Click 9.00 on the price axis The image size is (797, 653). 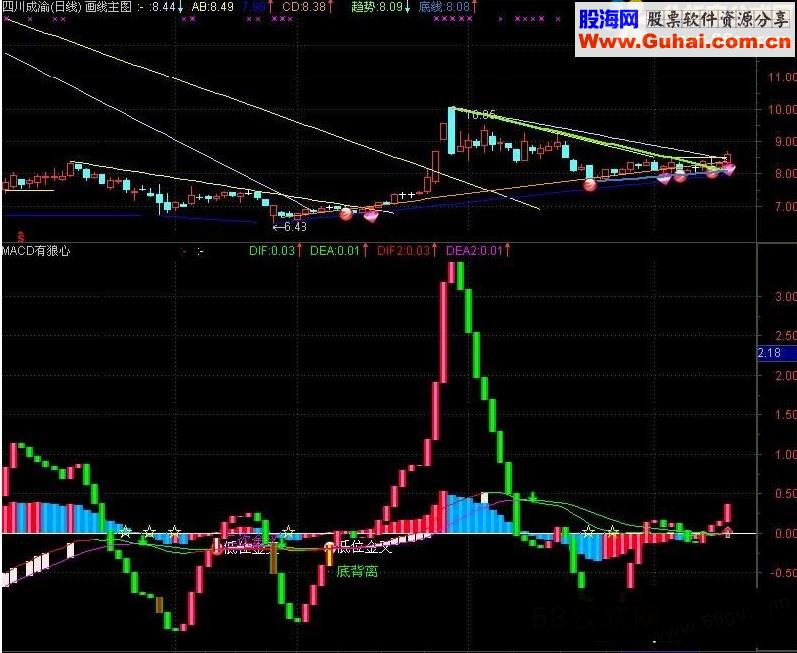tap(784, 142)
